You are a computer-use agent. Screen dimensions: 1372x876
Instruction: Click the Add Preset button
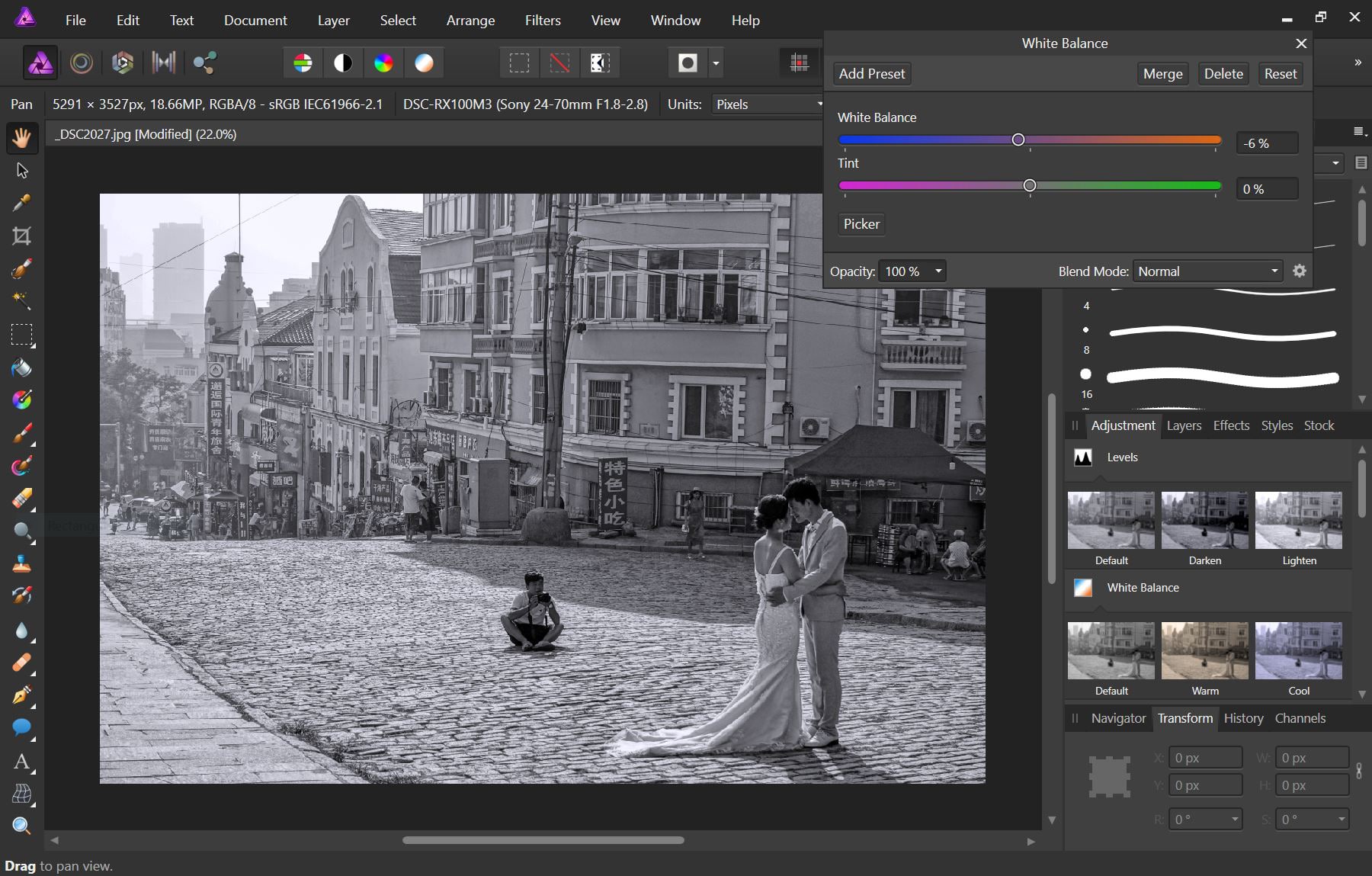871,74
